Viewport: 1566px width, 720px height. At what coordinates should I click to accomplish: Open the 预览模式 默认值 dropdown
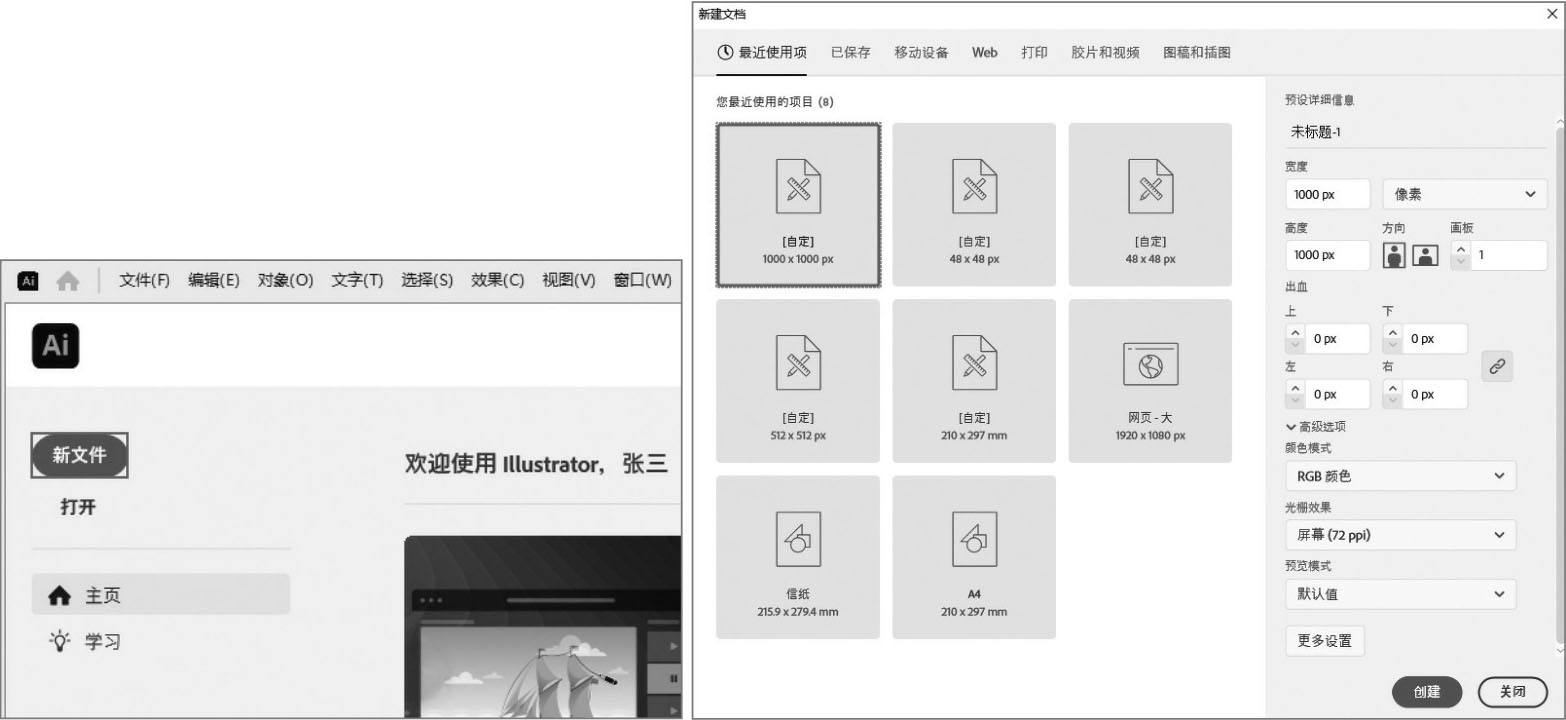click(1401, 594)
